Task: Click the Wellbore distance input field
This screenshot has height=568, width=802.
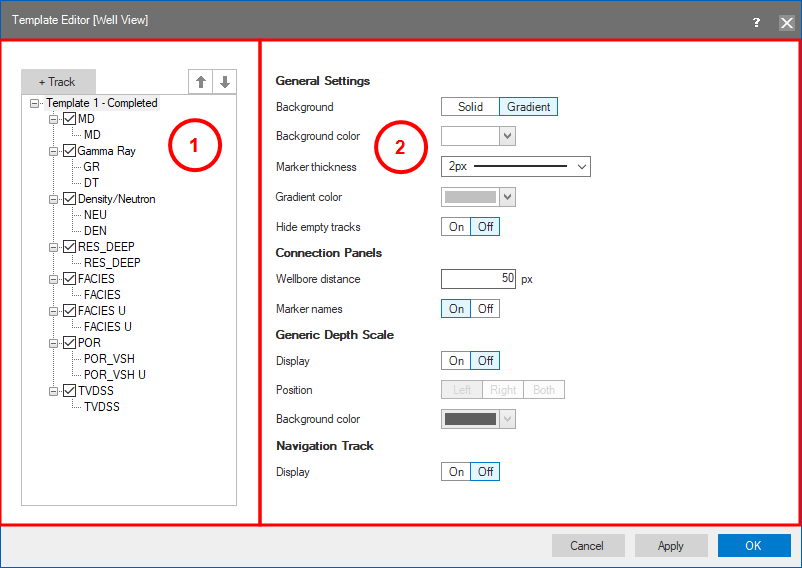Action: [x=478, y=279]
